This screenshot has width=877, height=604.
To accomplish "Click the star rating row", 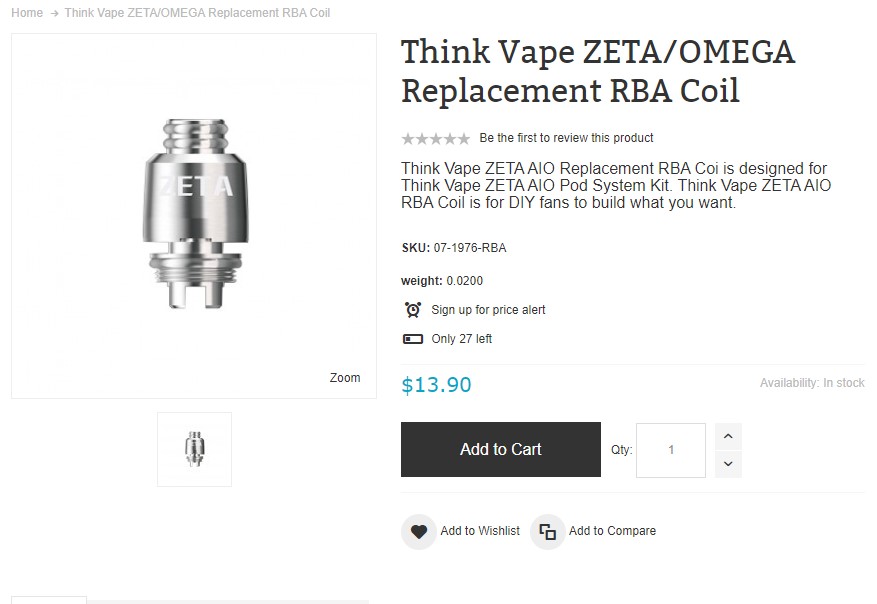I will click(435, 138).
